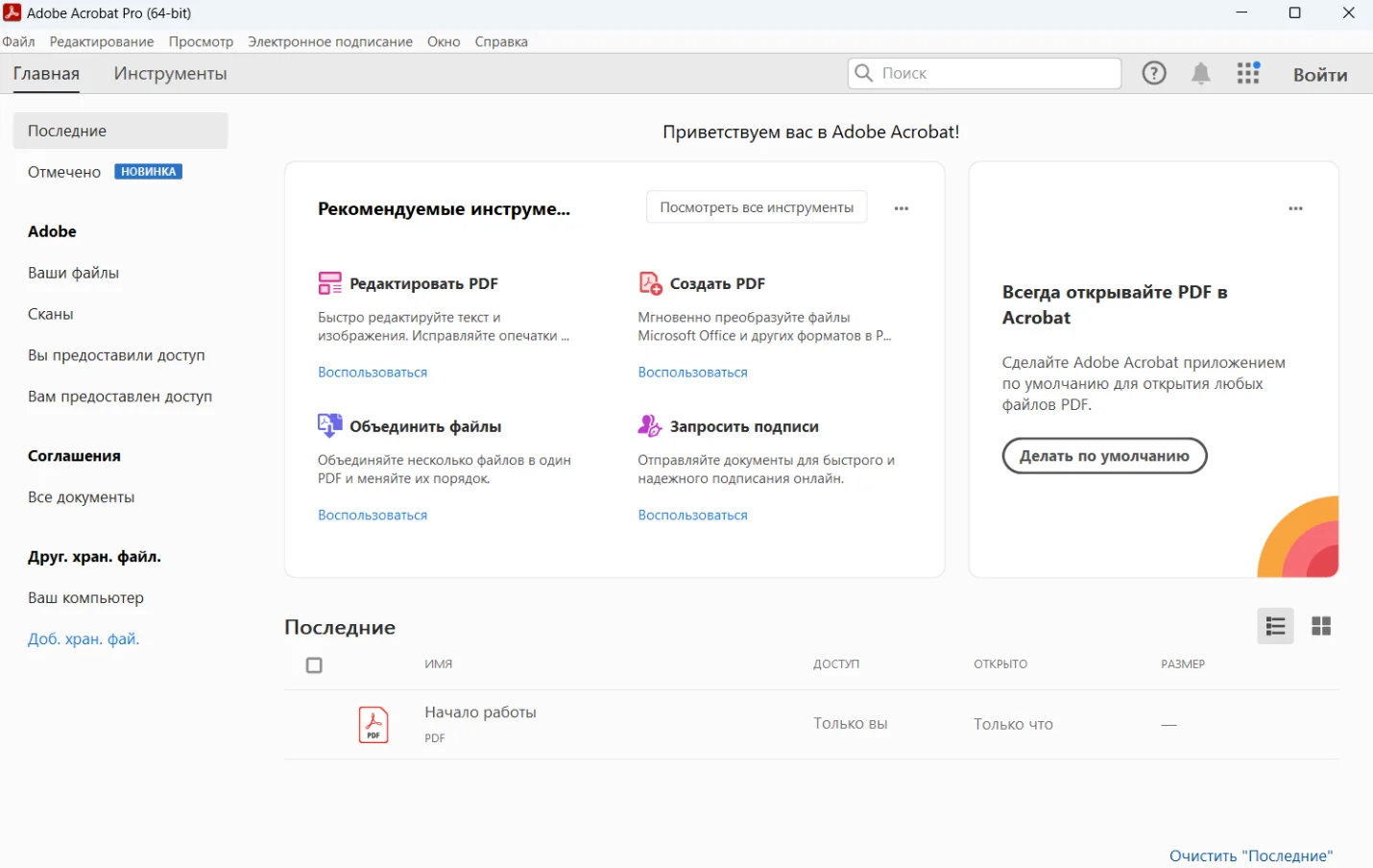Click the Запросить подписи tool title

[x=744, y=426]
